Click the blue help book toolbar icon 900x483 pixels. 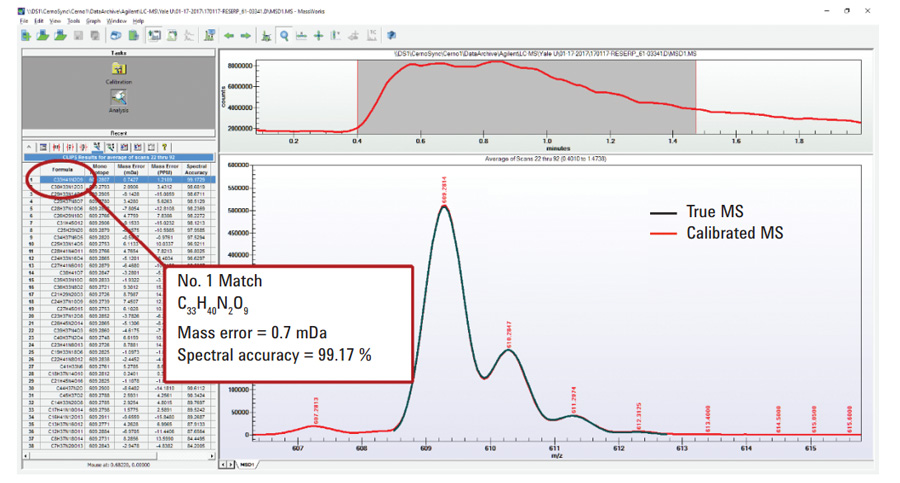click(x=392, y=36)
